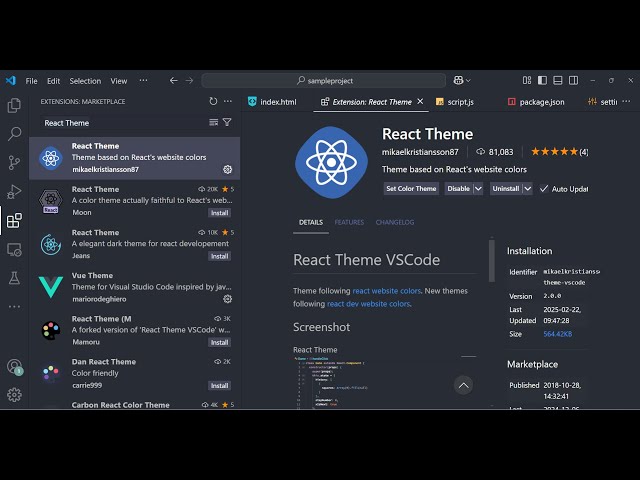Refresh the extensions marketplace list

213,101
